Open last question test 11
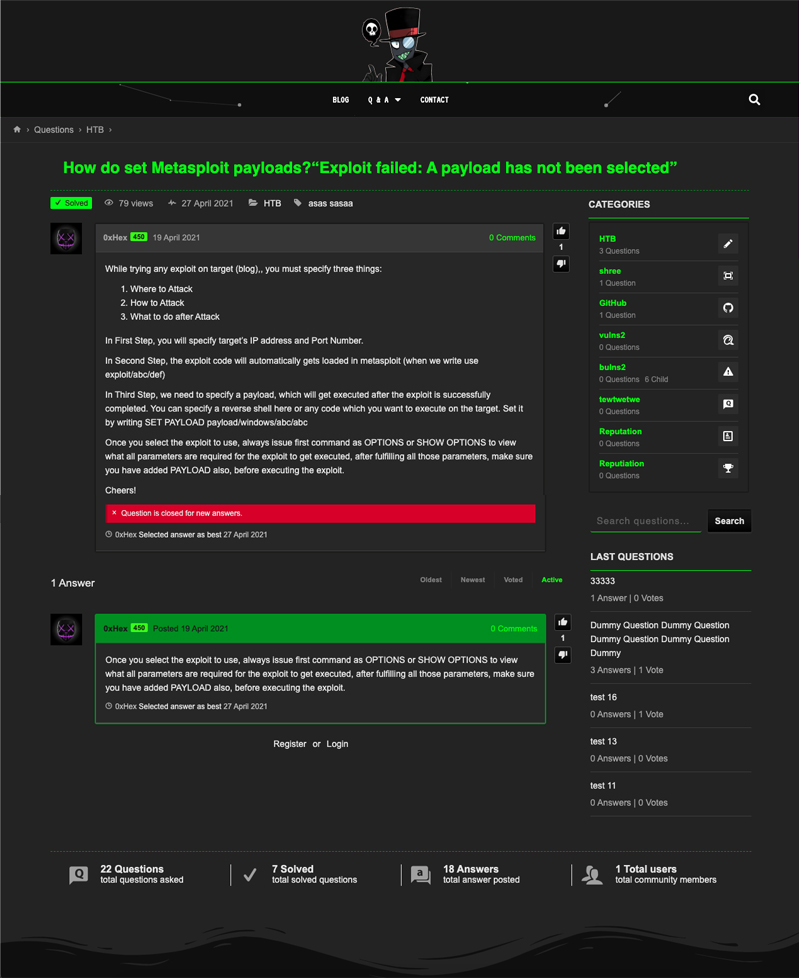This screenshot has width=799, height=978. click(x=603, y=786)
